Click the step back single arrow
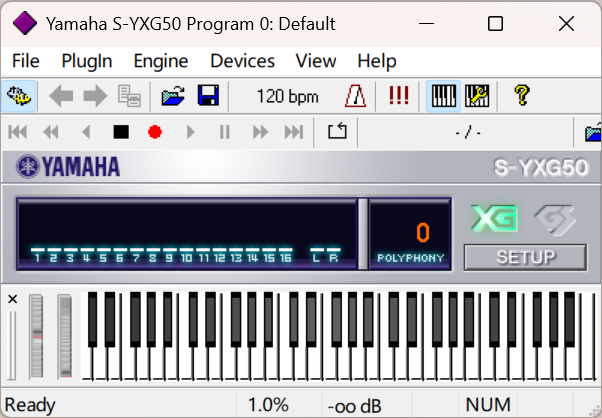This screenshot has width=602, height=418. pyautogui.click(x=86, y=132)
